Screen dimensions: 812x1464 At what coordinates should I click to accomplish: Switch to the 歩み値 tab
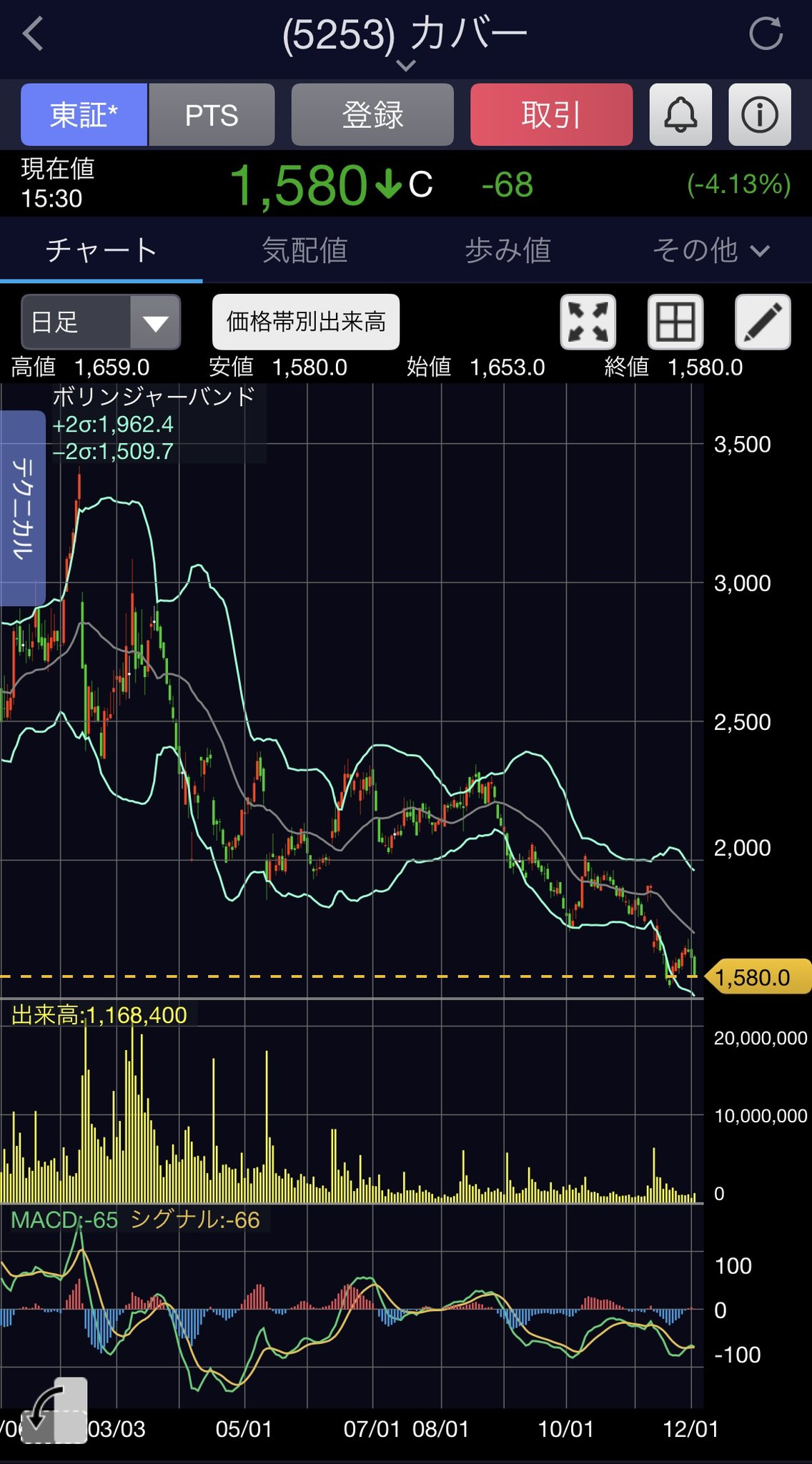point(508,250)
